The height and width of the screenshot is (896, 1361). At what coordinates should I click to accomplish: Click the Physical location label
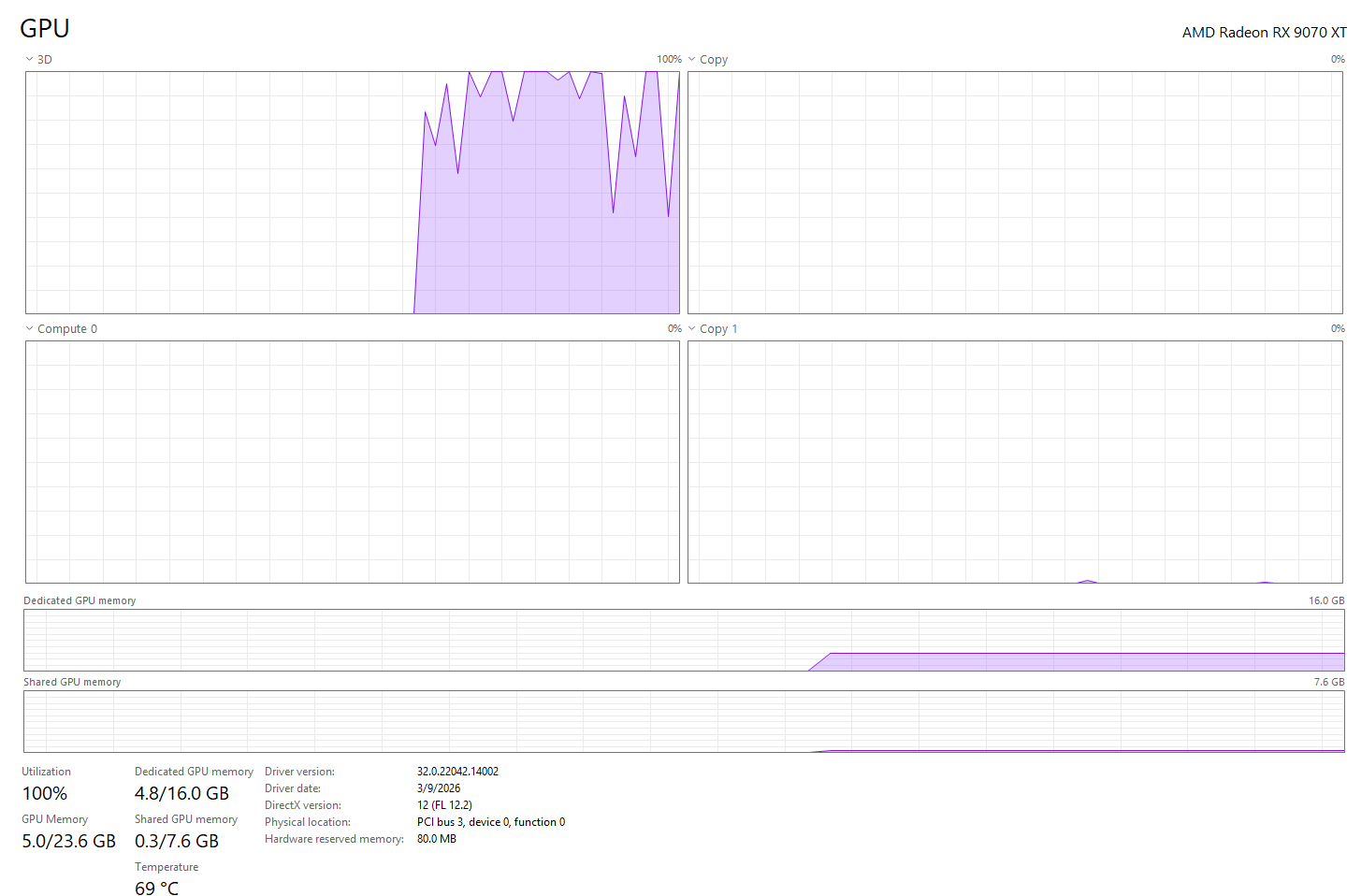pos(308,822)
